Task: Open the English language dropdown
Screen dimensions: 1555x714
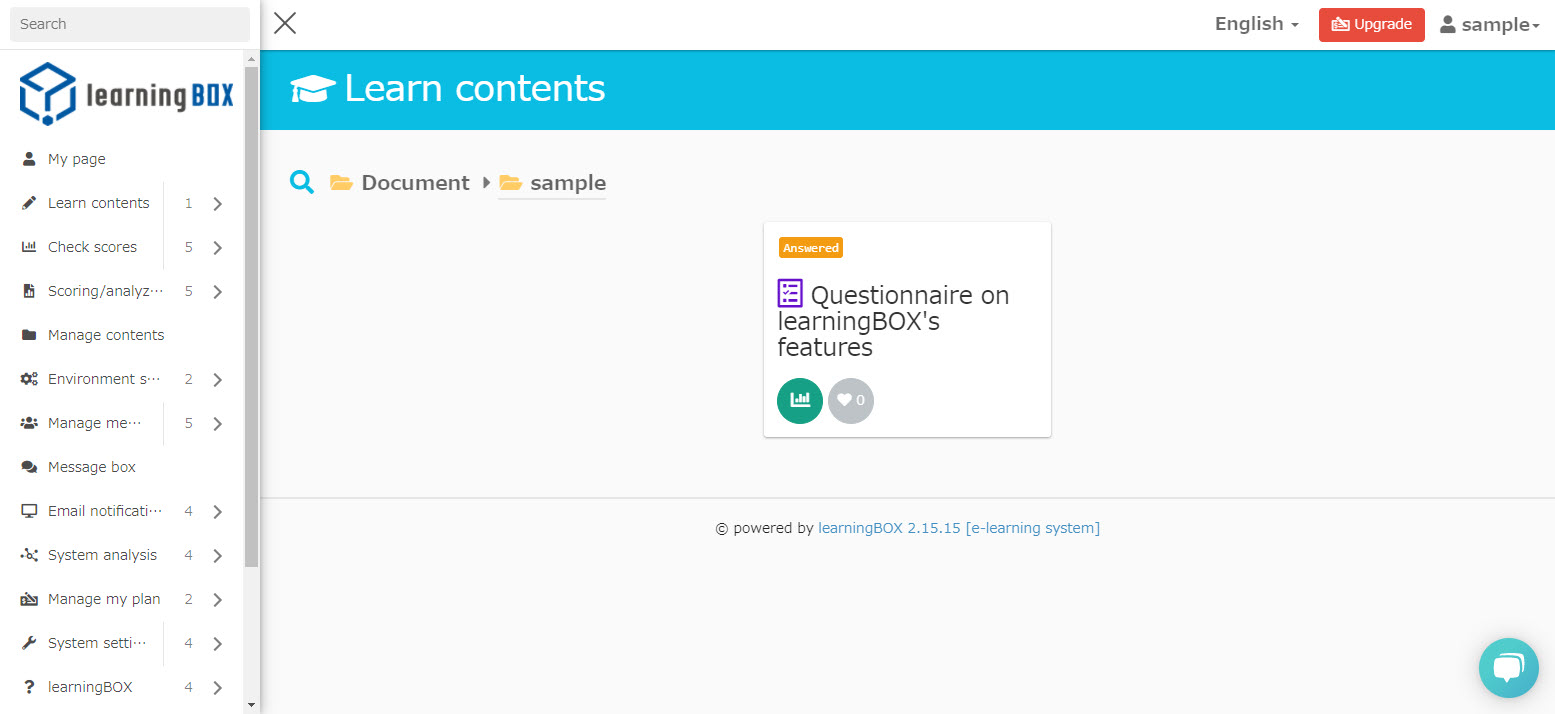Action: click(x=1256, y=24)
